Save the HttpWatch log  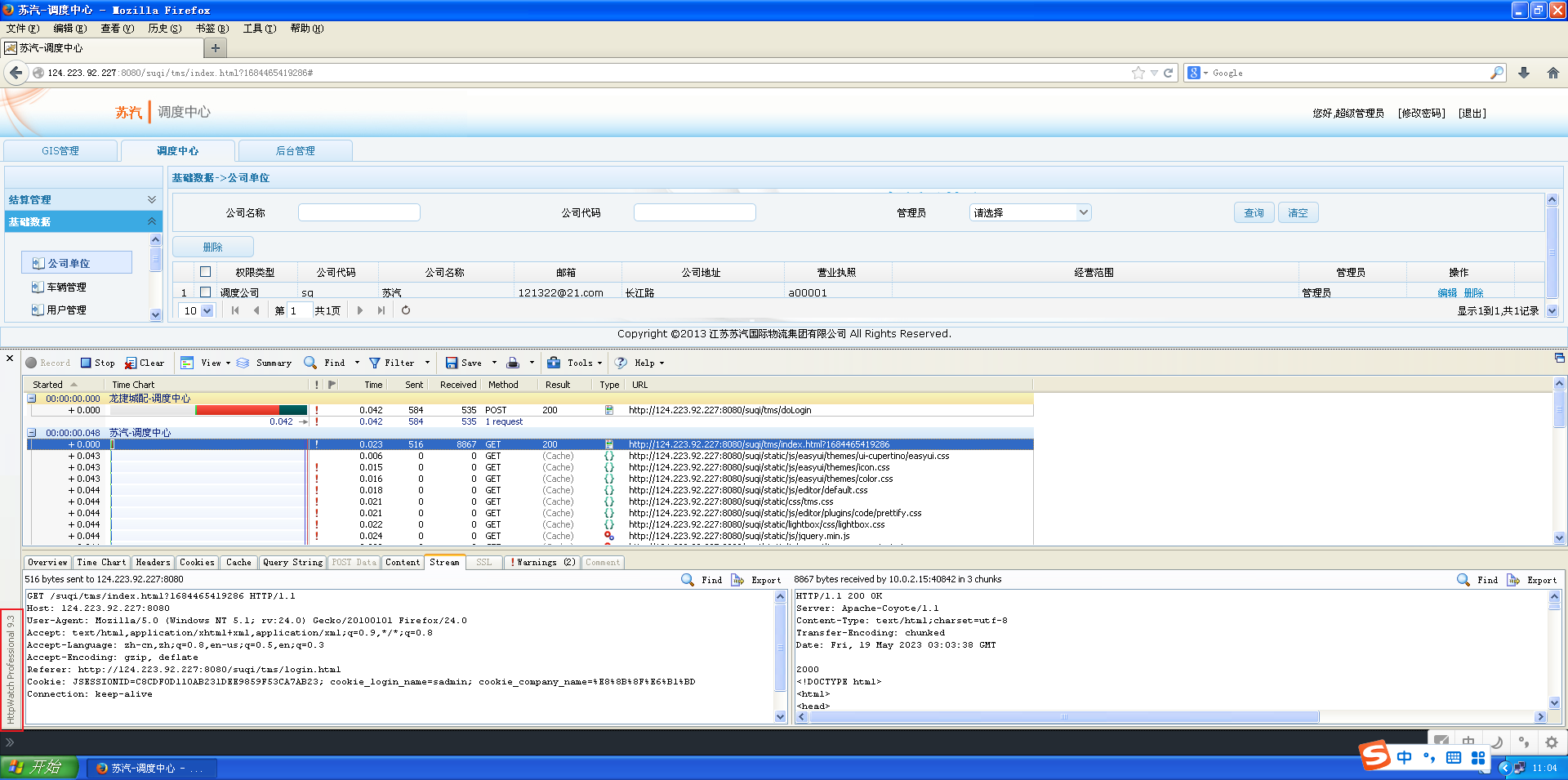(x=464, y=363)
